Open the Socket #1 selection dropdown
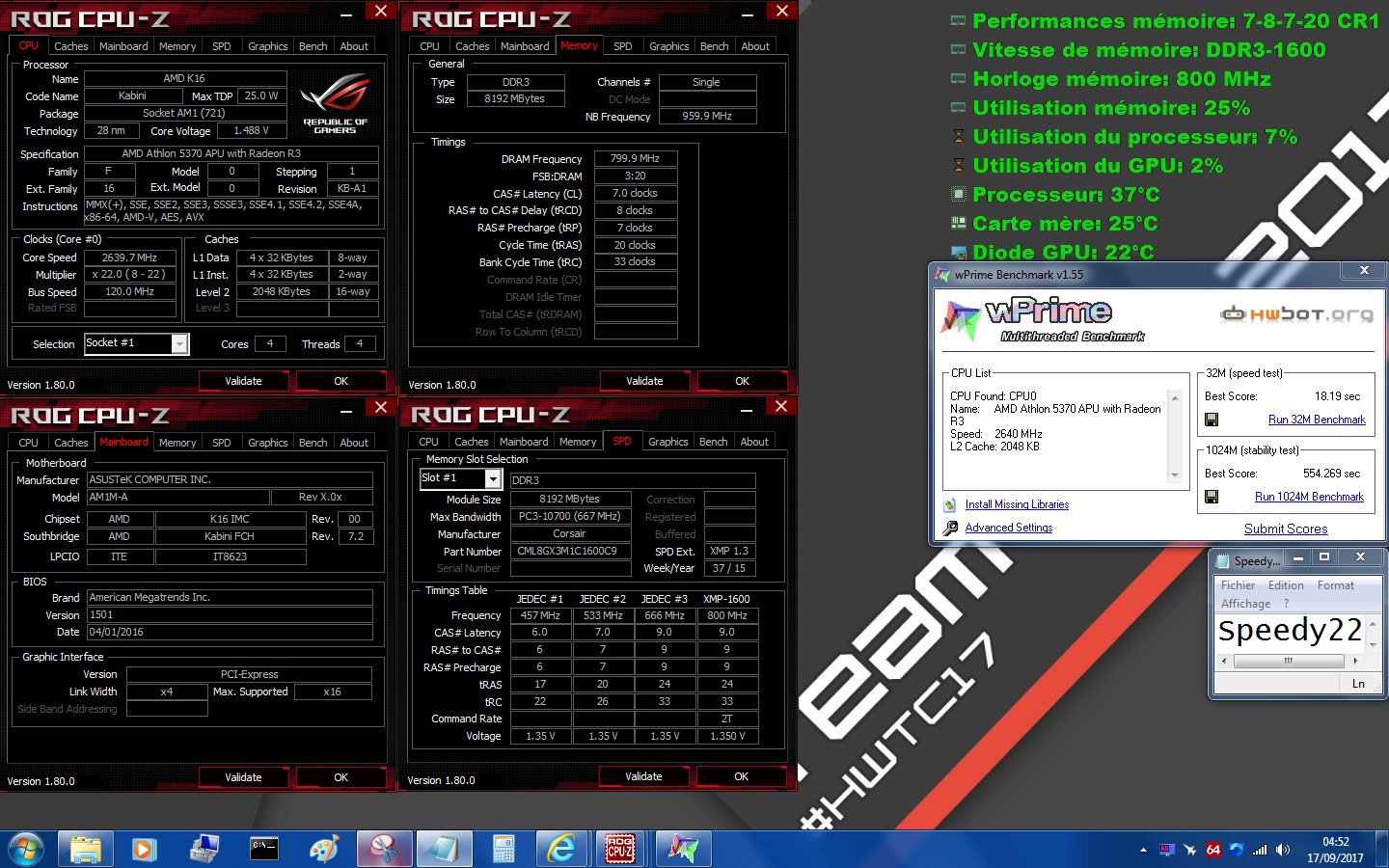 tap(179, 344)
